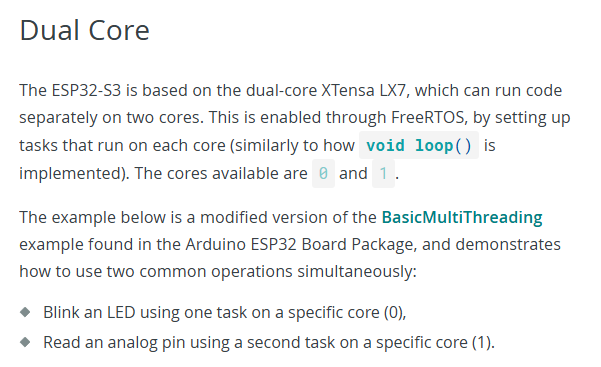Click the Dual Core heading

click(84, 30)
